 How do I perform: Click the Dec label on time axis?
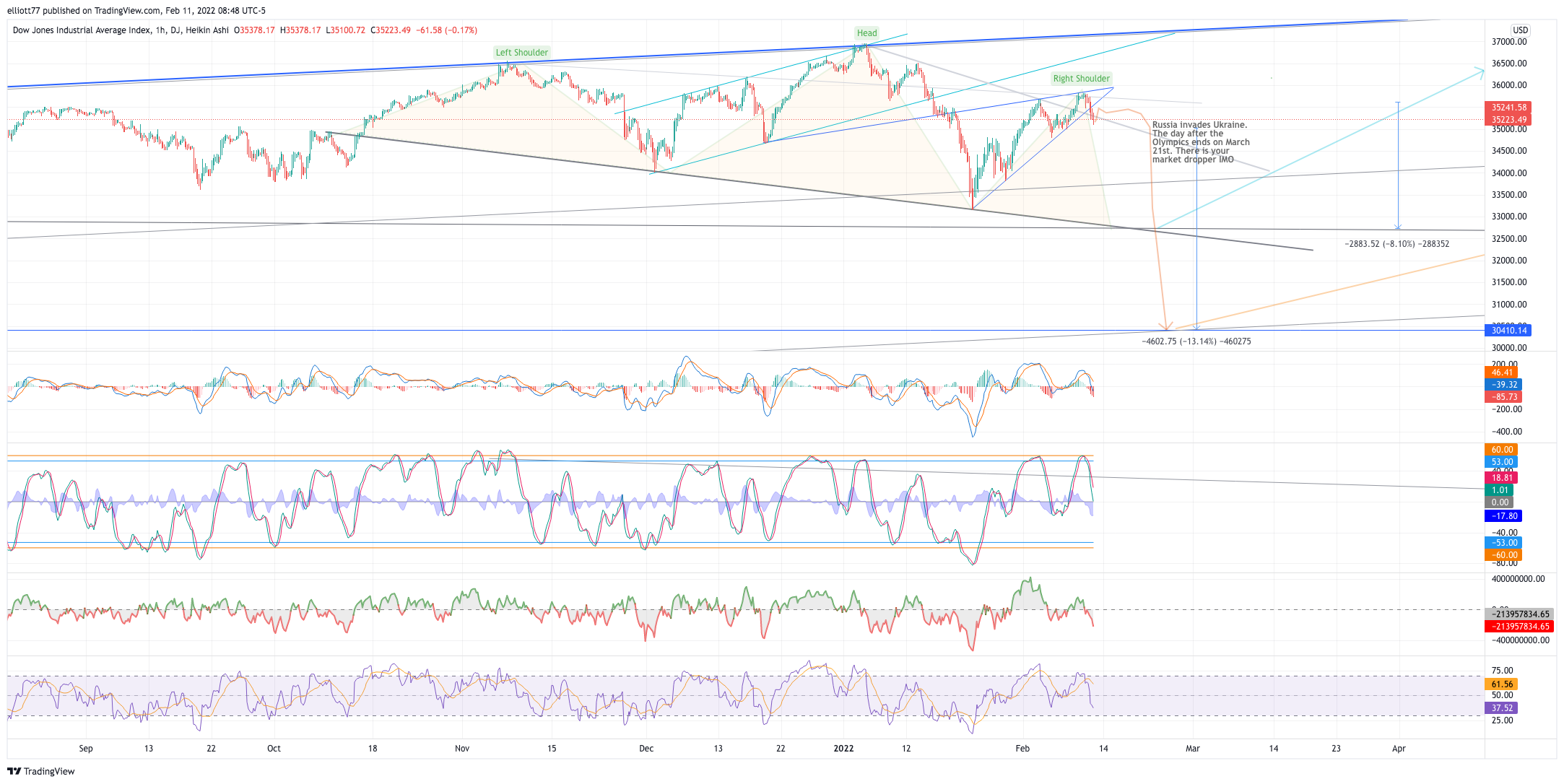click(646, 749)
